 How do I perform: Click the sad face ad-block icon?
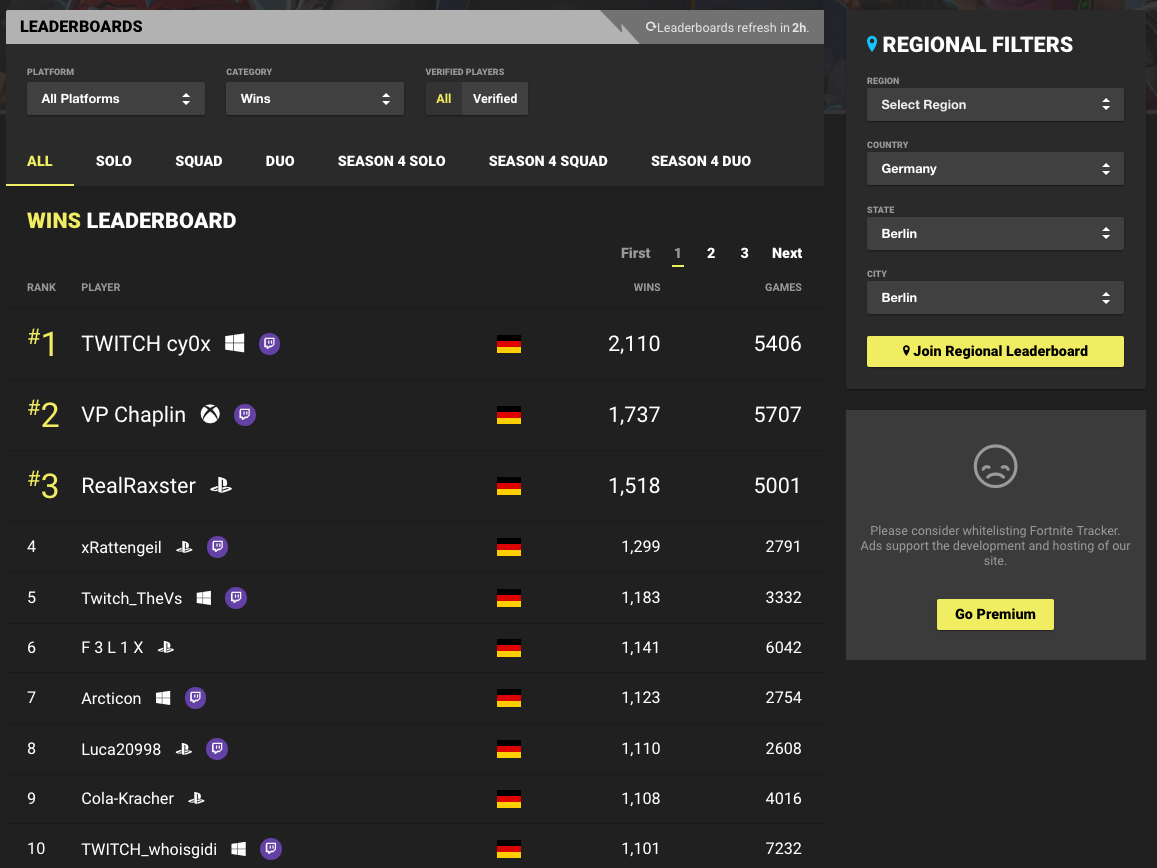tap(995, 466)
